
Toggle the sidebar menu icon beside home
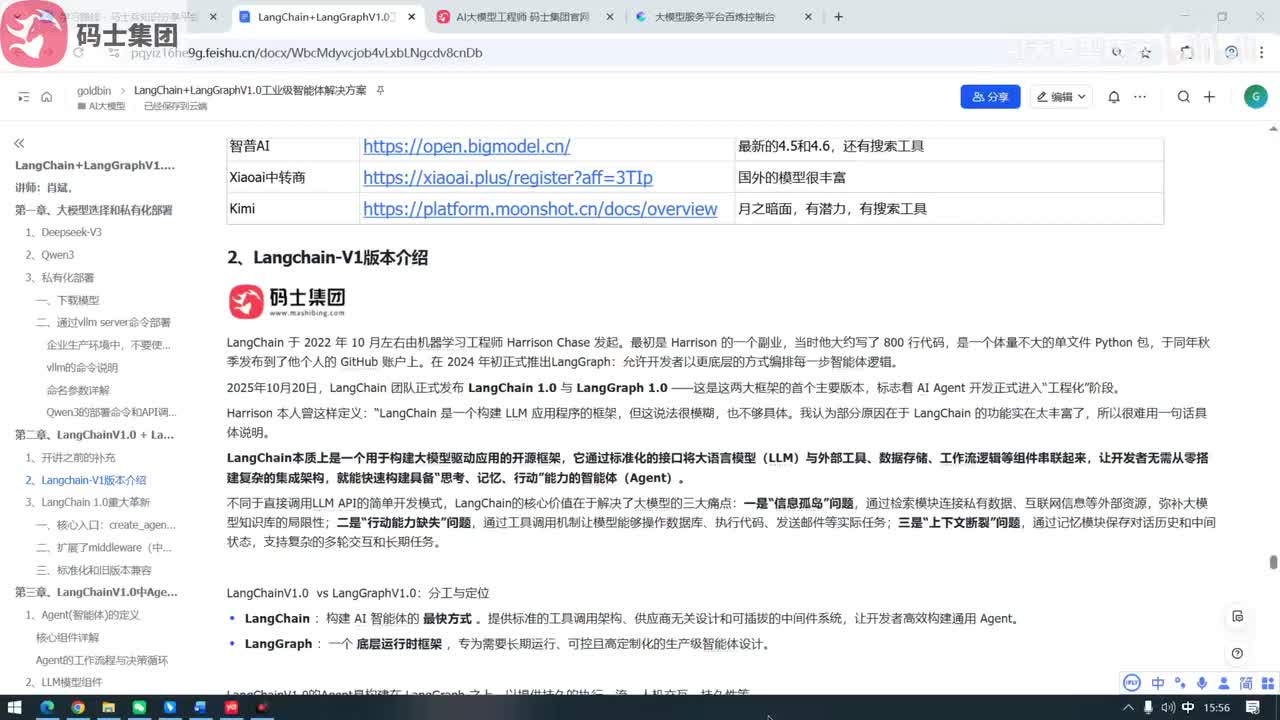[23, 97]
